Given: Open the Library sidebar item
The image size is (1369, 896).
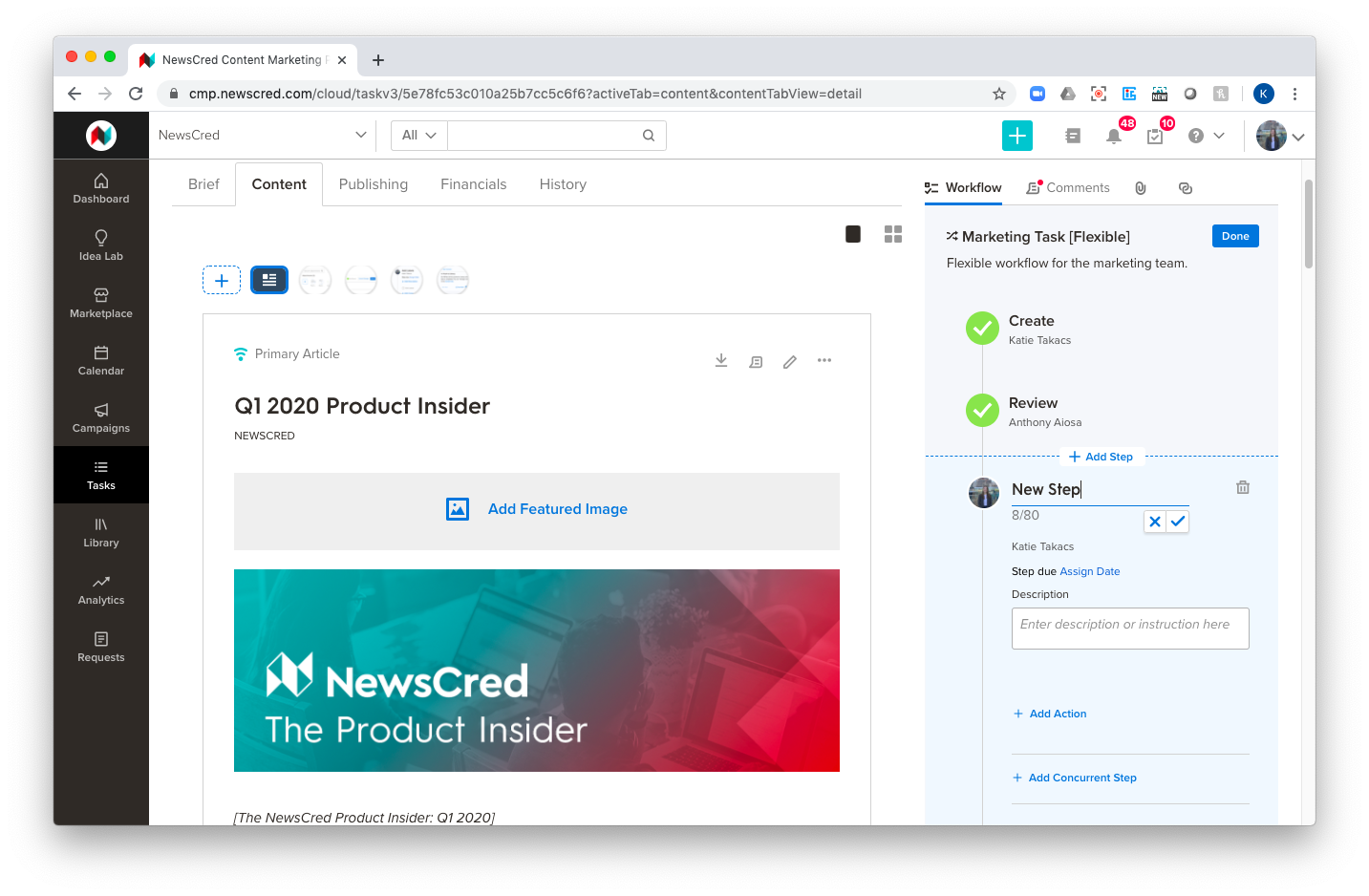Looking at the screenshot, I should click(x=101, y=532).
